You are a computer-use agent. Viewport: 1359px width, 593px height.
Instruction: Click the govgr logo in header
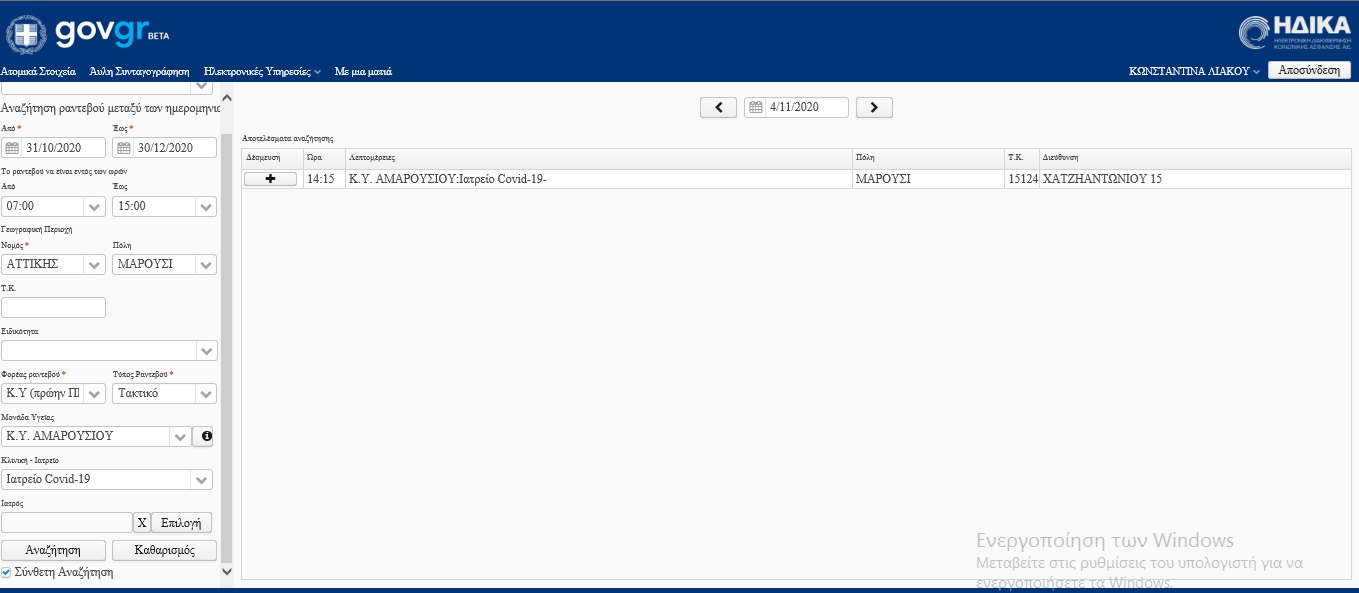[x=88, y=33]
